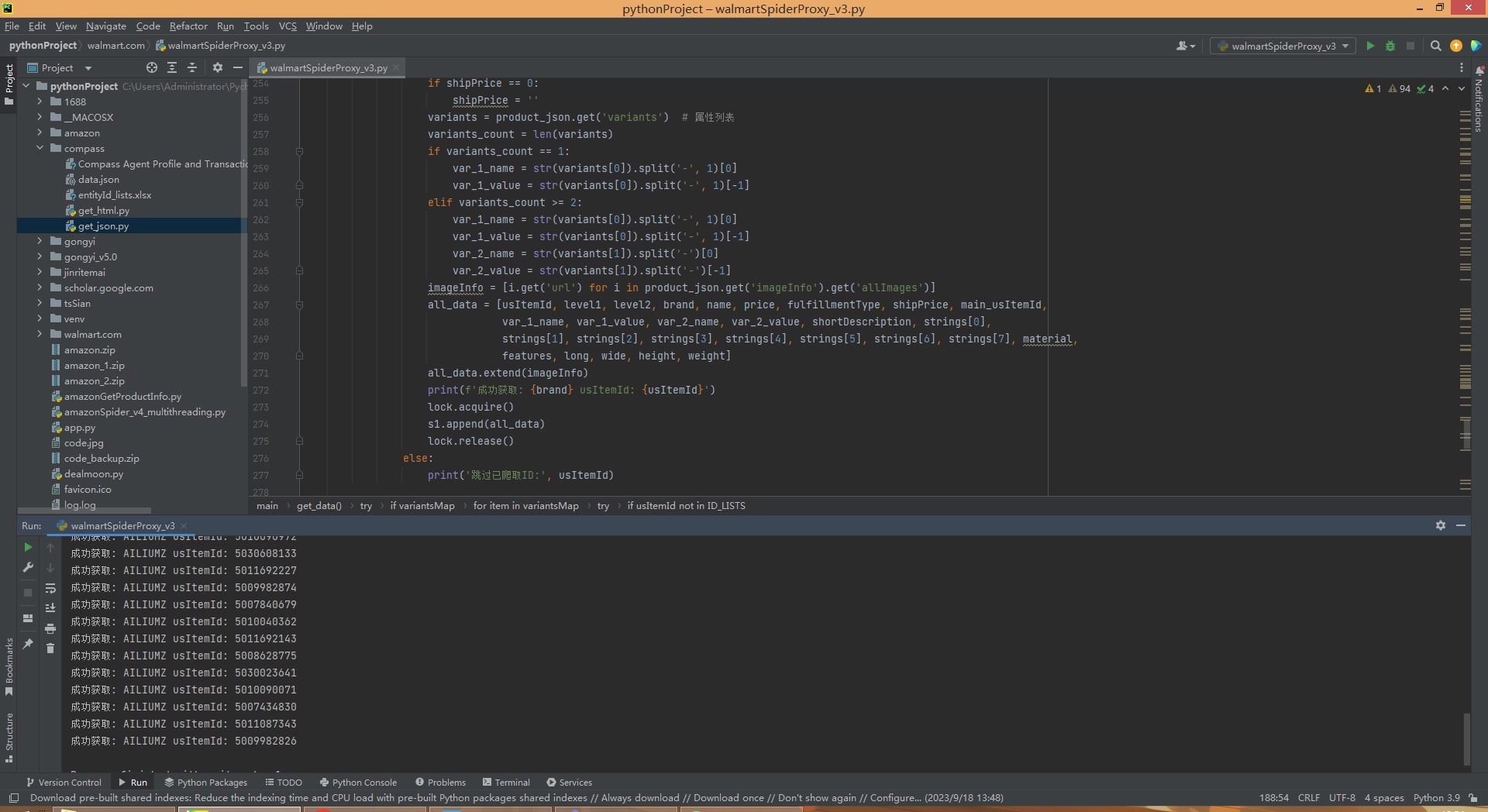Pin the Run tab with the pin icon
The image size is (1488, 812).
pyautogui.click(x=28, y=644)
